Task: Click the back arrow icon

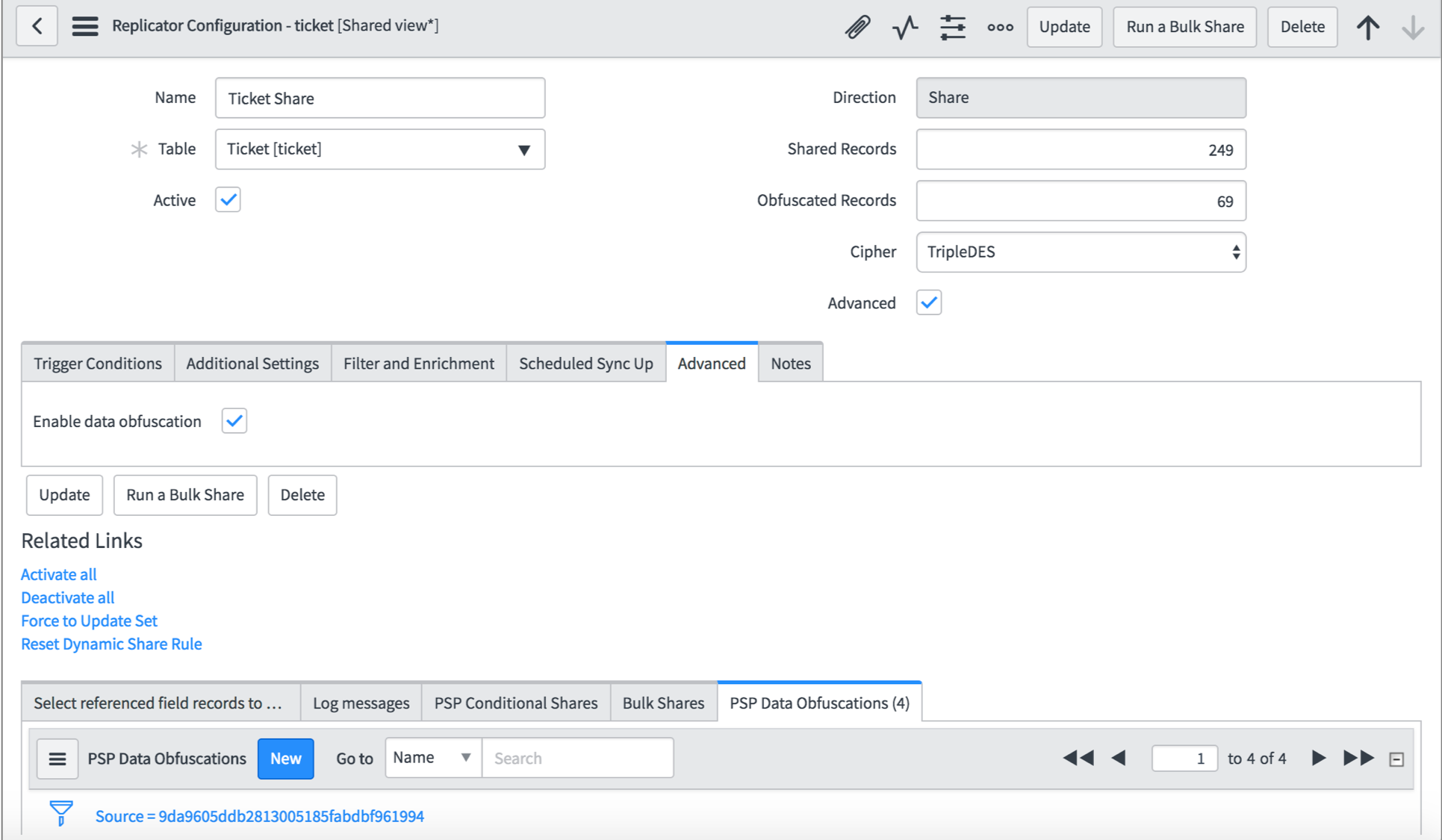Action: click(37, 26)
